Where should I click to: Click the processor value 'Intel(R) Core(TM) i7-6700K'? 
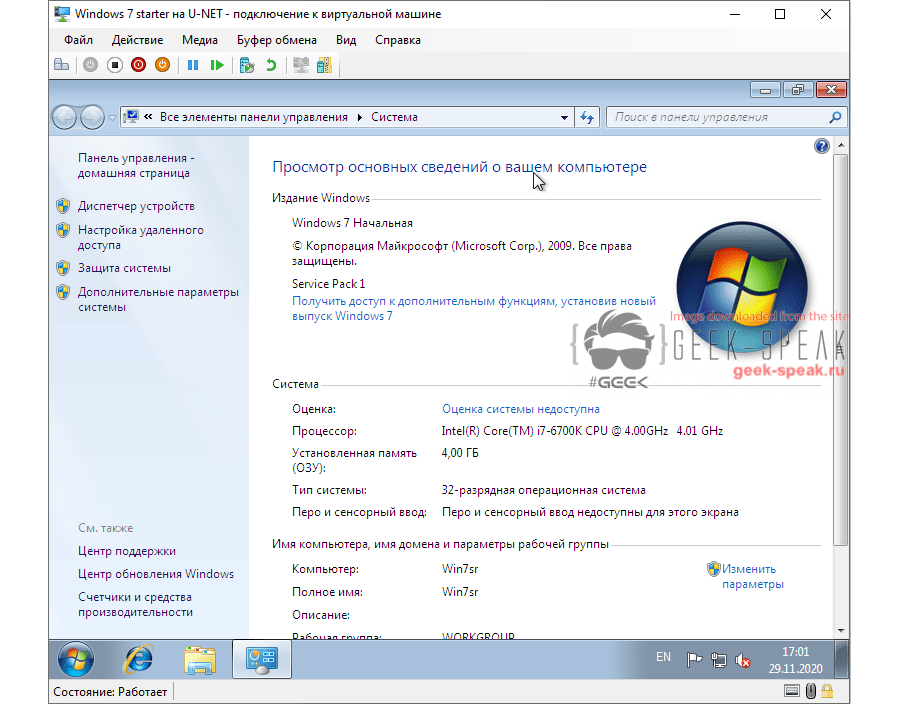click(x=512, y=431)
